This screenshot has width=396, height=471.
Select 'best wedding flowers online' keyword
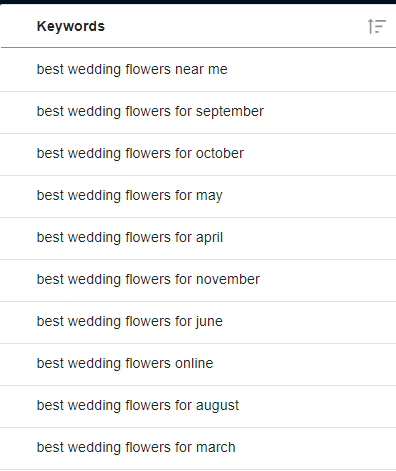[125, 364]
